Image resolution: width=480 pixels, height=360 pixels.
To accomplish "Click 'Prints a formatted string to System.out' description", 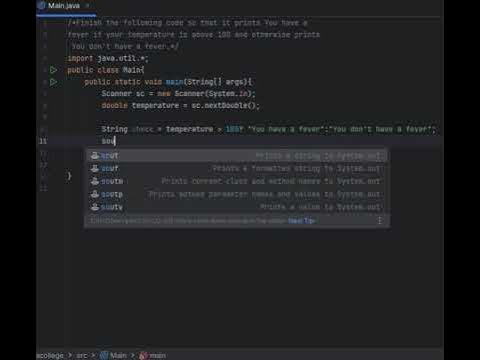I will point(297,169).
